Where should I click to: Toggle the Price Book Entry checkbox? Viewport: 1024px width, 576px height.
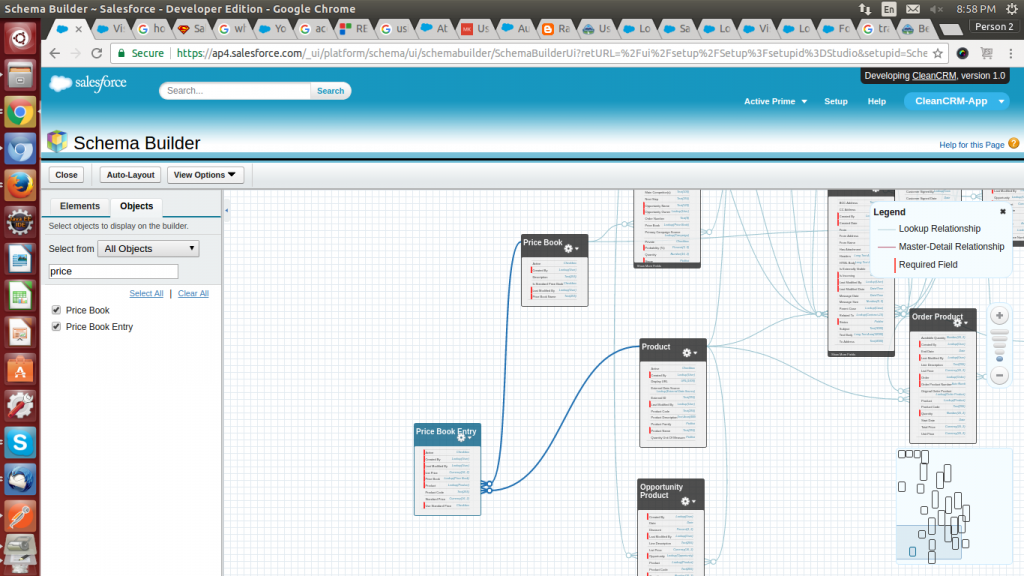click(x=56, y=327)
